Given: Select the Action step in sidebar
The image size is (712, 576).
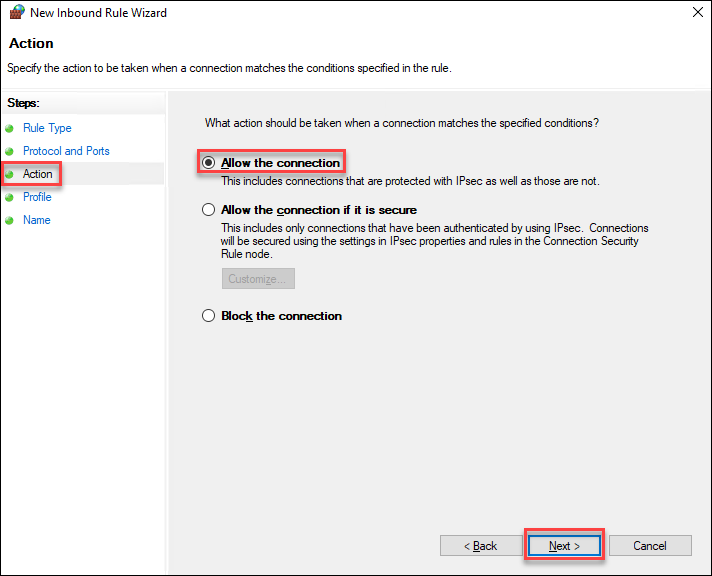Looking at the screenshot, I should click(x=38, y=174).
